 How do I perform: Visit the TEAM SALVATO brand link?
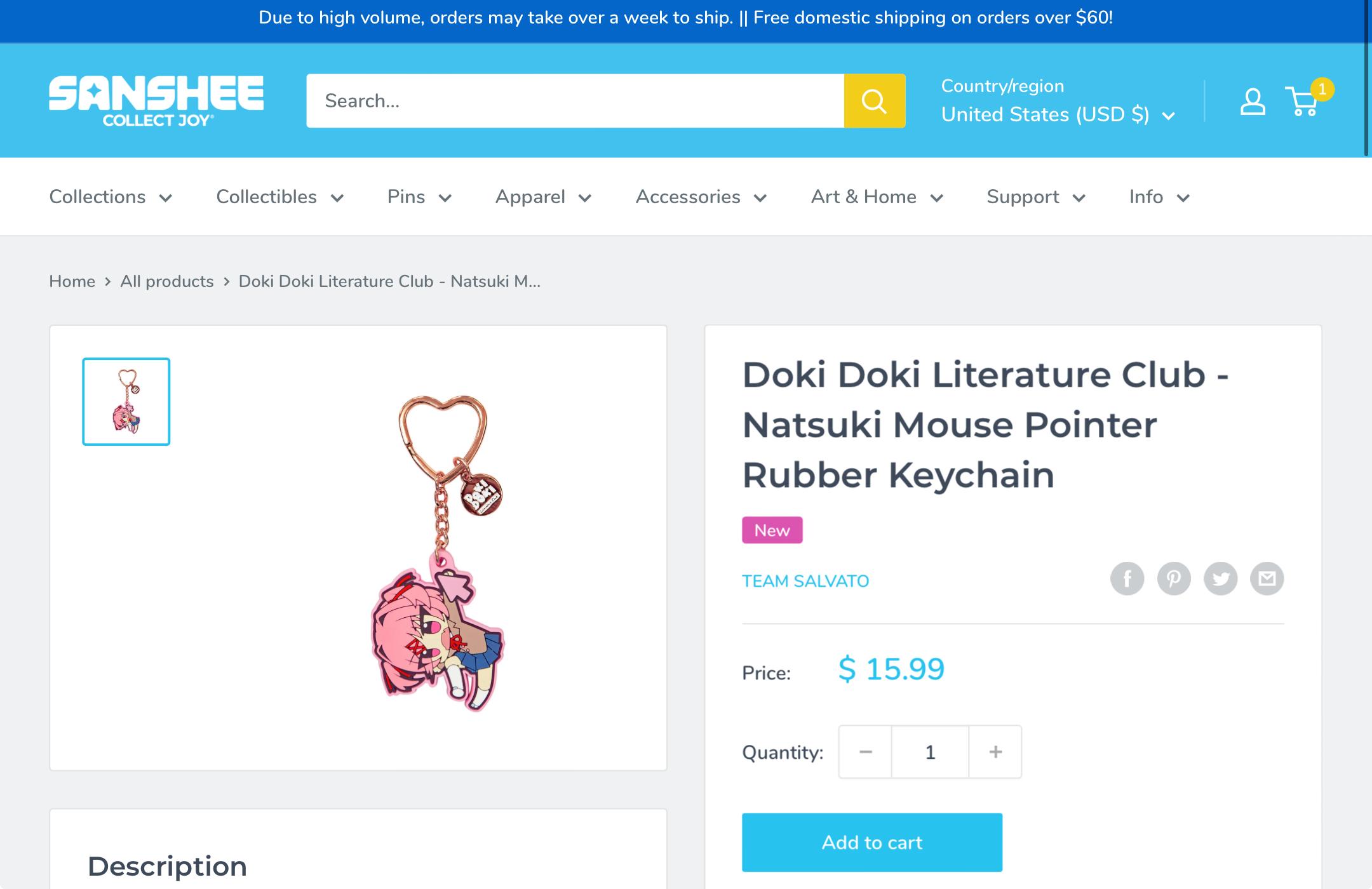pyautogui.click(x=806, y=580)
